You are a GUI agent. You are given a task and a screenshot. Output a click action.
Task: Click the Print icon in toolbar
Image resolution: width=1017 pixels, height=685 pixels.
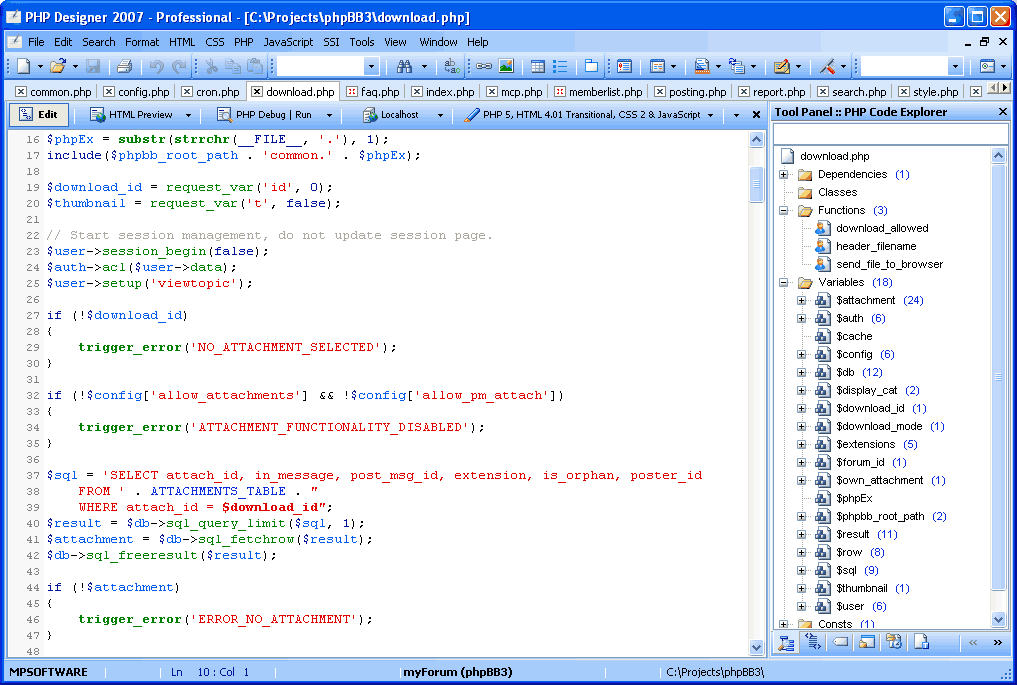[124, 66]
